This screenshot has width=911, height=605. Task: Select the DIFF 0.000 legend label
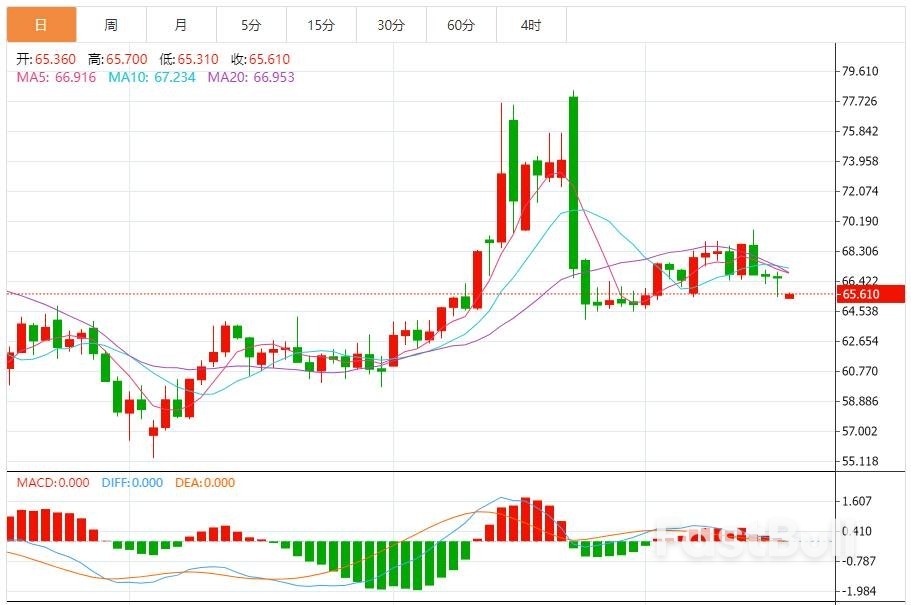point(132,483)
